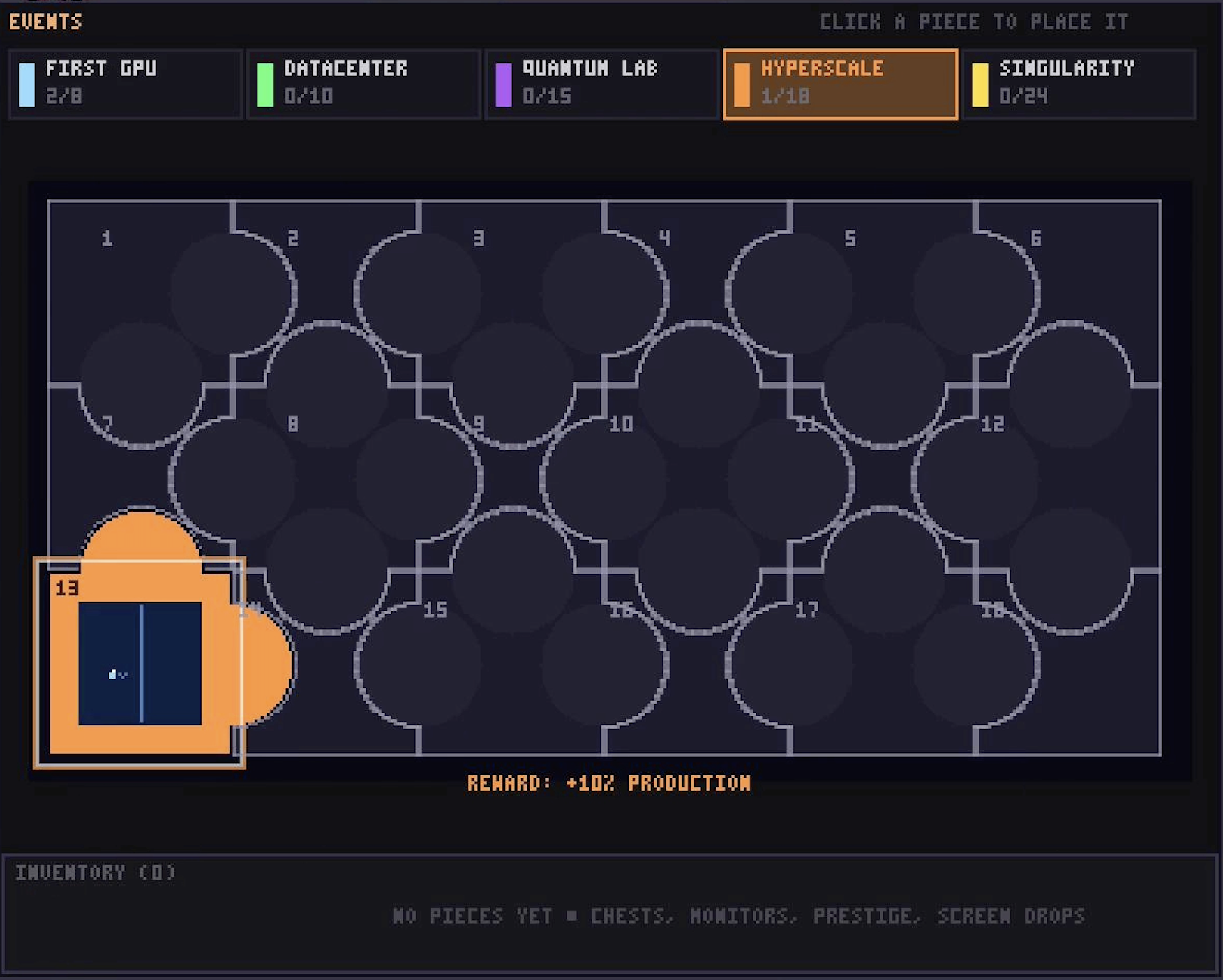Click the purple Quantum Lab color marker
This screenshot has width=1223, height=980.
pyautogui.click(x=504, y=84)
